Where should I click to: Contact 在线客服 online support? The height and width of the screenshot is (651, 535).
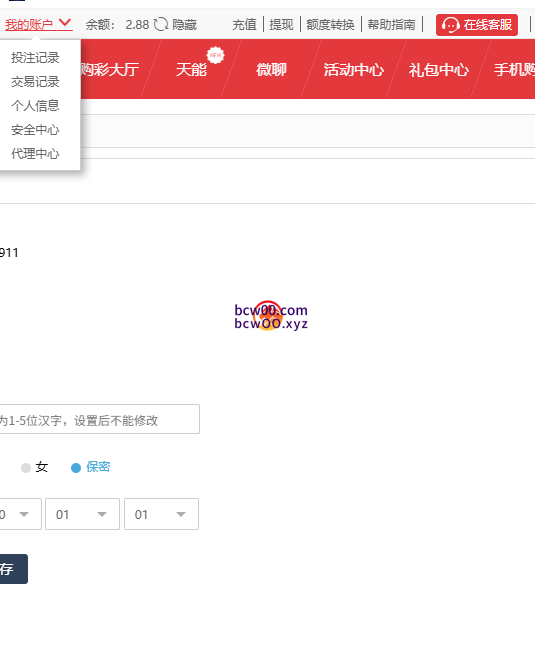[x=476, y=25]
